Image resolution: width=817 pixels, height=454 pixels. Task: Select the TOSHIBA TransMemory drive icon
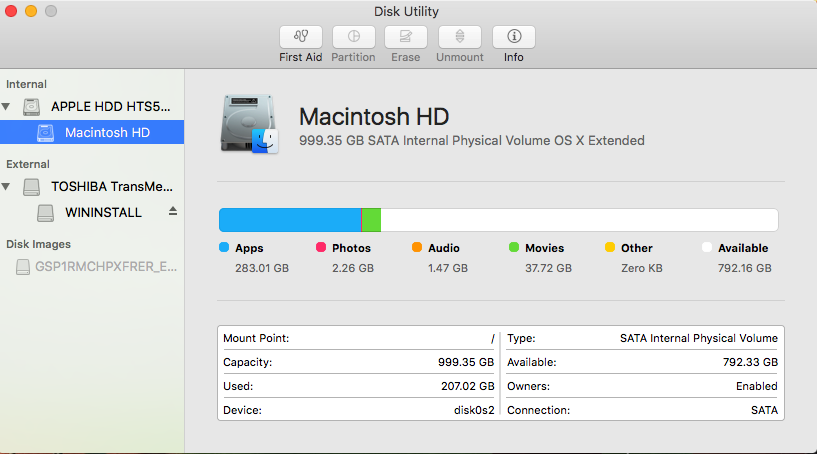[31, 187]
